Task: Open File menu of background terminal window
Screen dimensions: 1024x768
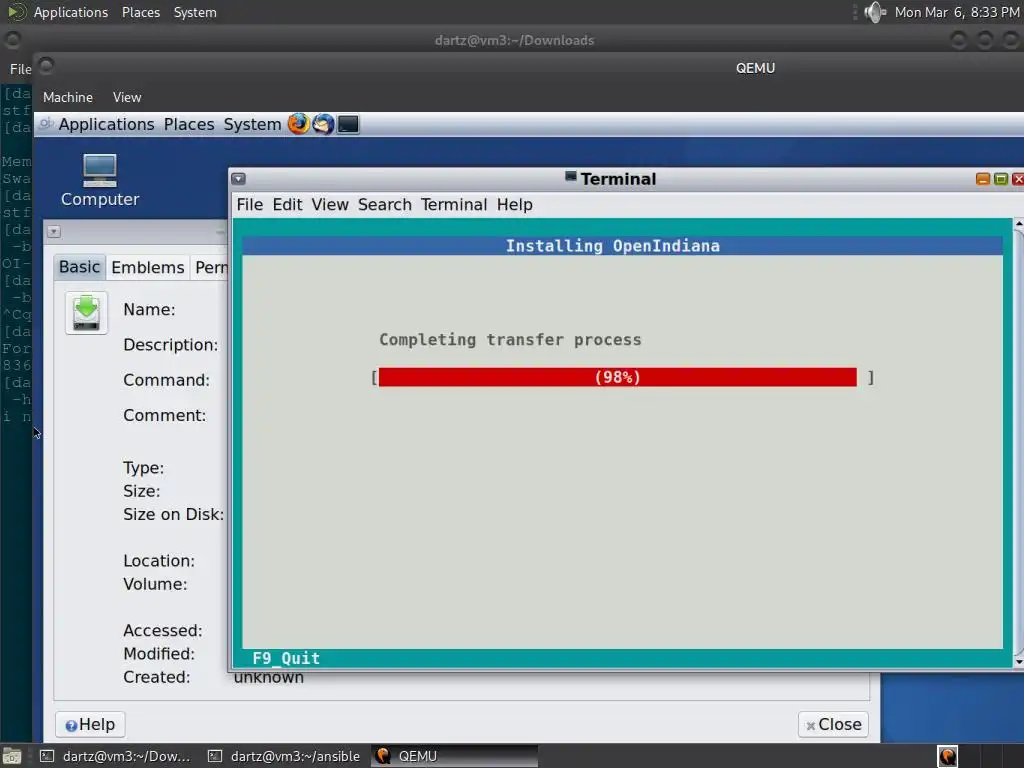Action: pos(20,69)
